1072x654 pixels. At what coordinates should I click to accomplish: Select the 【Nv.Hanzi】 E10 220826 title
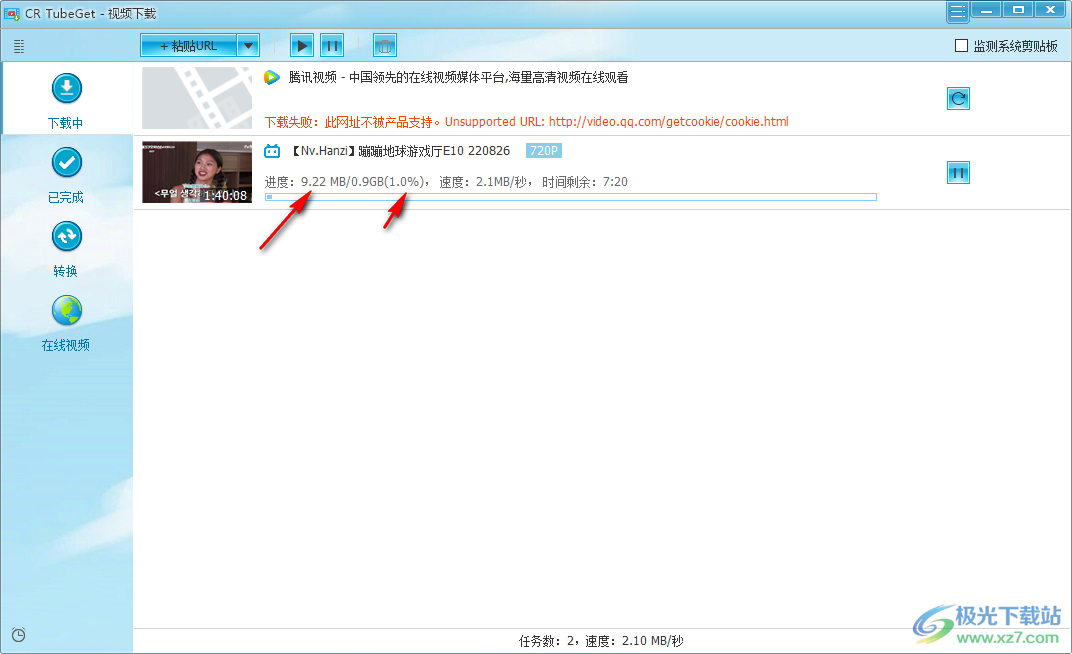coord(399,151)
